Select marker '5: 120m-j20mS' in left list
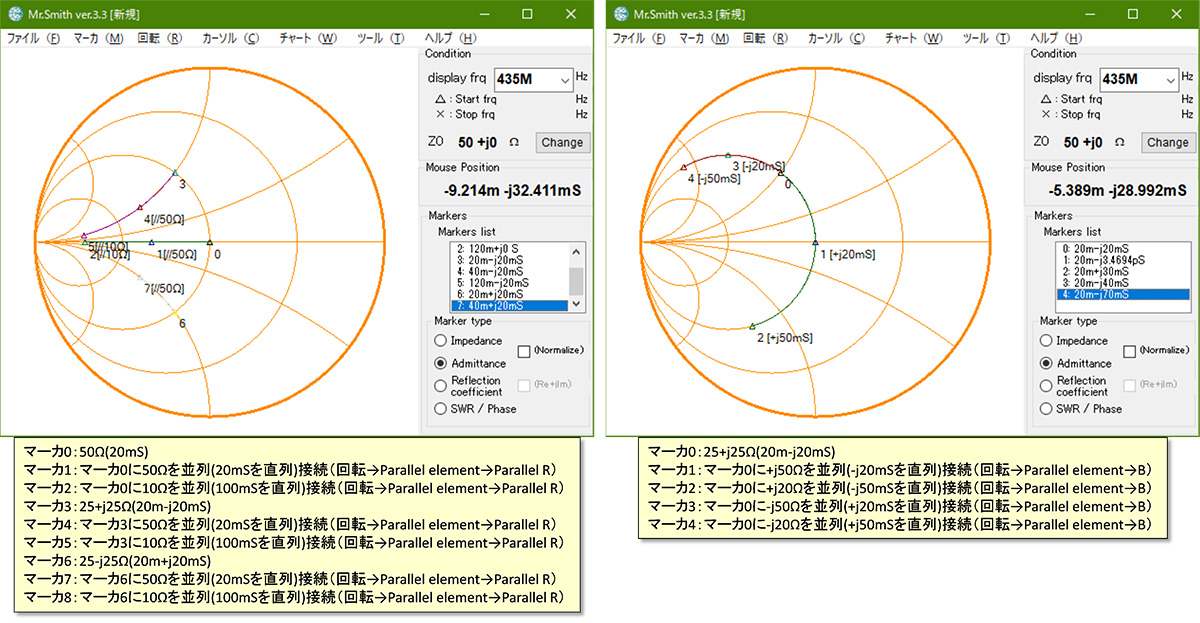 [510, 283]
